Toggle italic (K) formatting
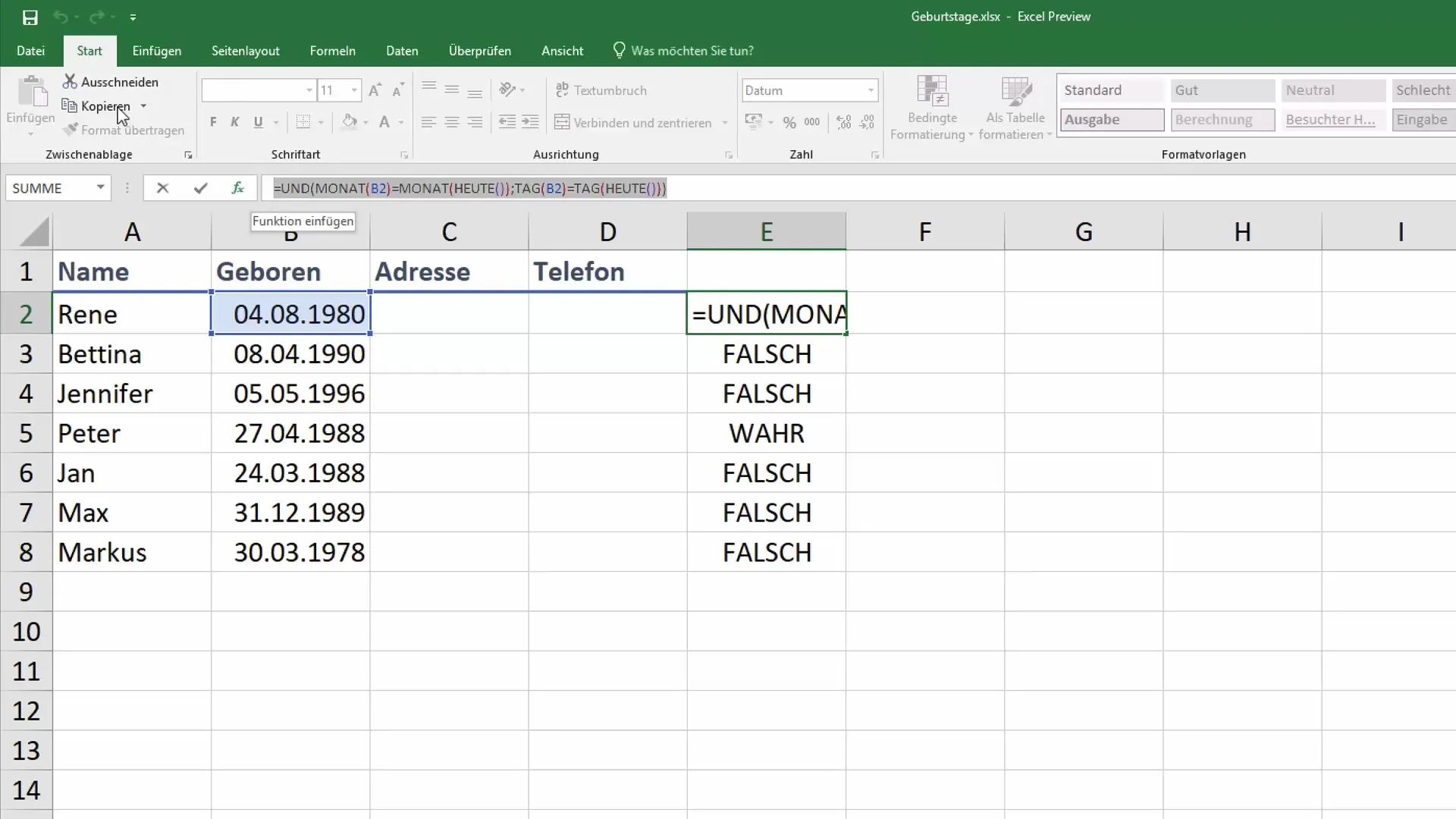 click(x=235, y=122)
